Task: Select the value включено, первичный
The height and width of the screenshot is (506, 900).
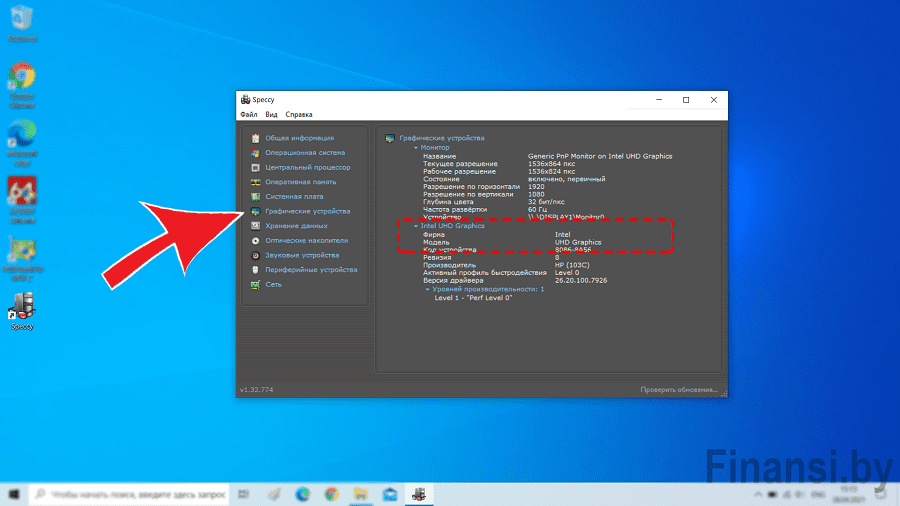Action: click(567, 179)
